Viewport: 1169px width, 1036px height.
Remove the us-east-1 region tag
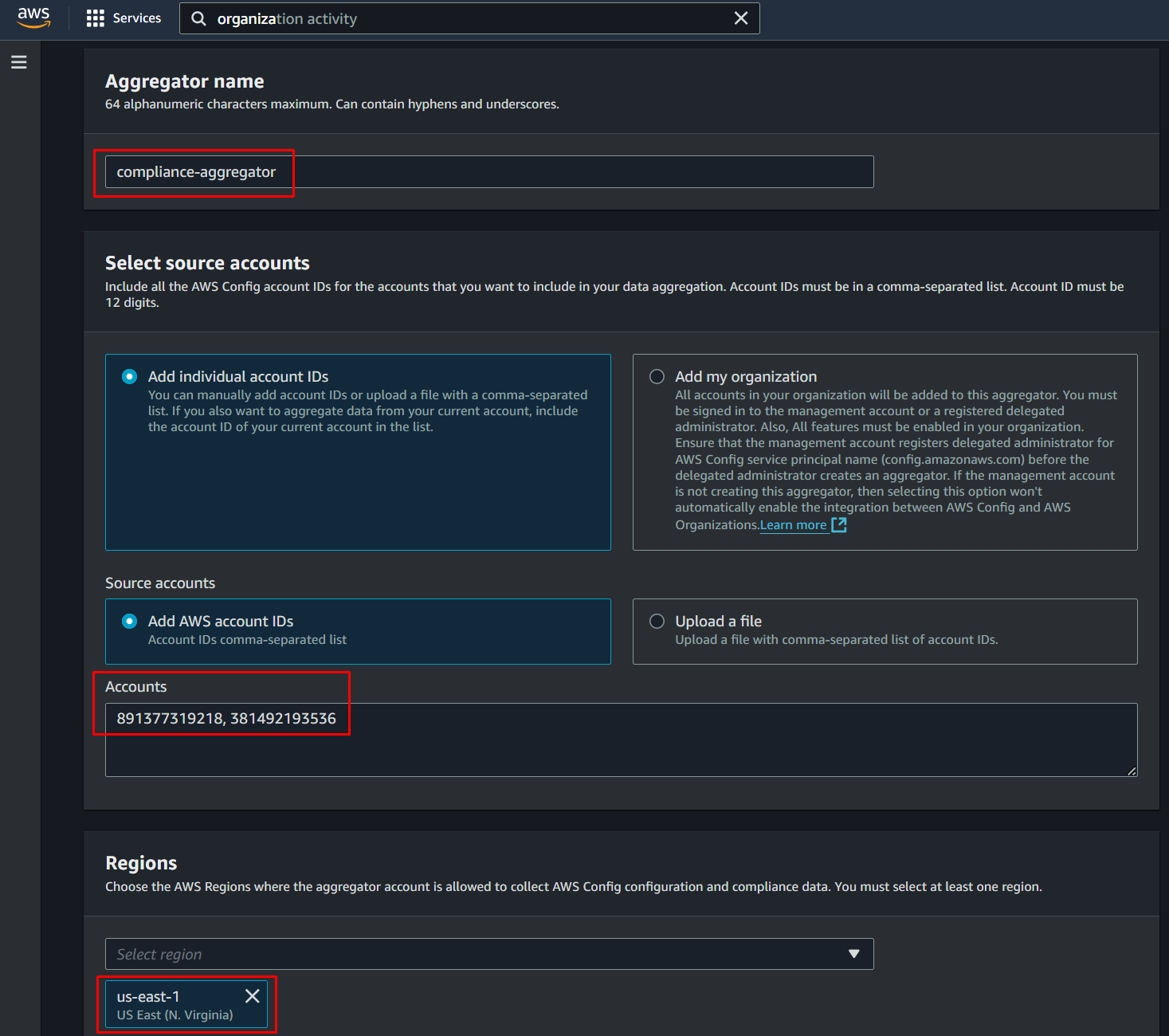(x=252, y=996)
